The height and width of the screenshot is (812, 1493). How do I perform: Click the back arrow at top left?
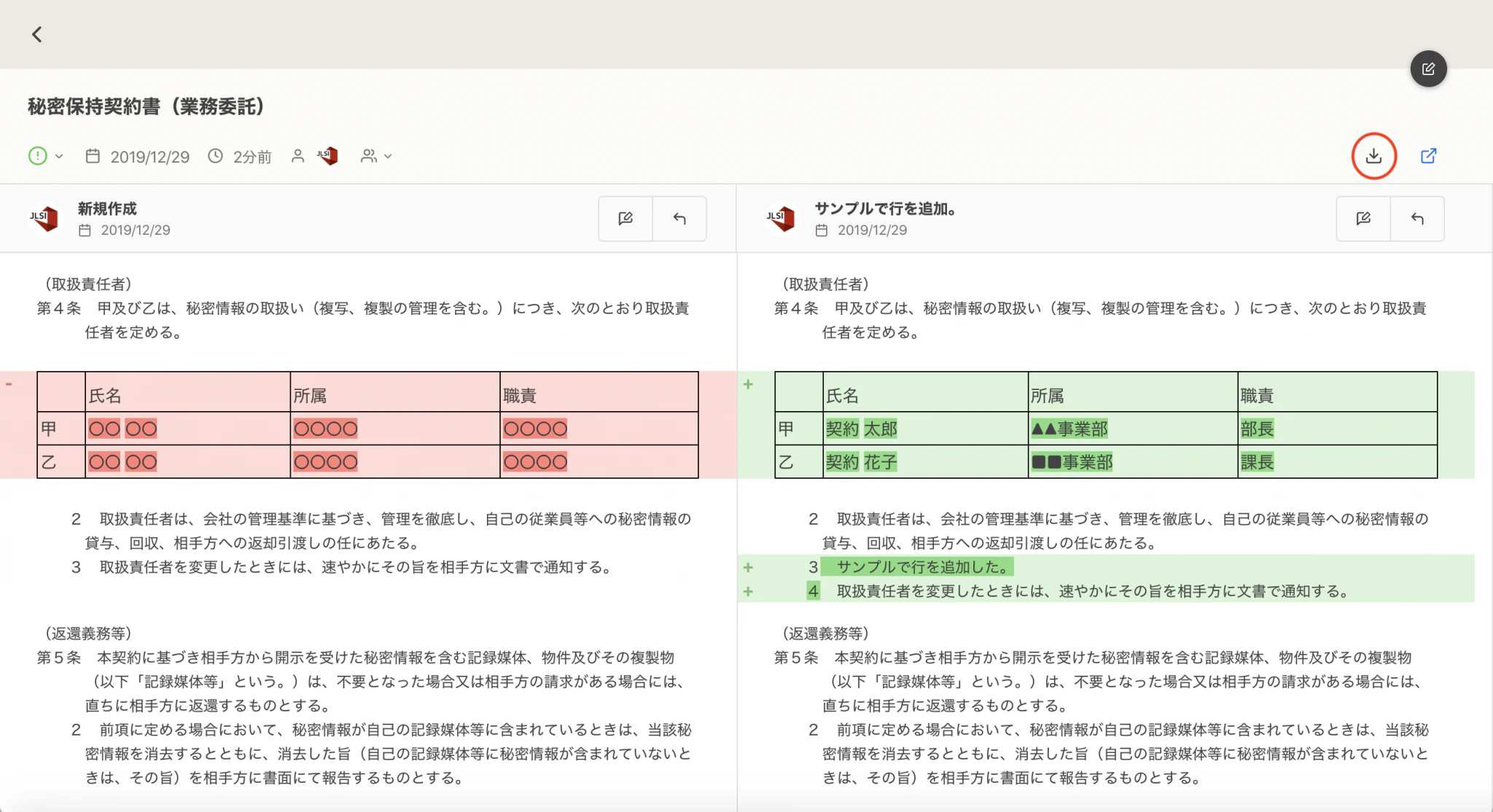pos(37,34)
